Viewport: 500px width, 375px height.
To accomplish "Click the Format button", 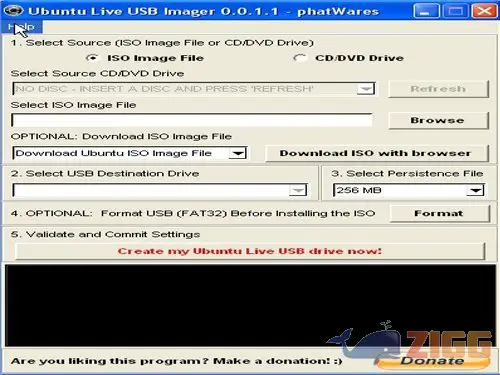I will pyautogui.click(x=439, y=213).
